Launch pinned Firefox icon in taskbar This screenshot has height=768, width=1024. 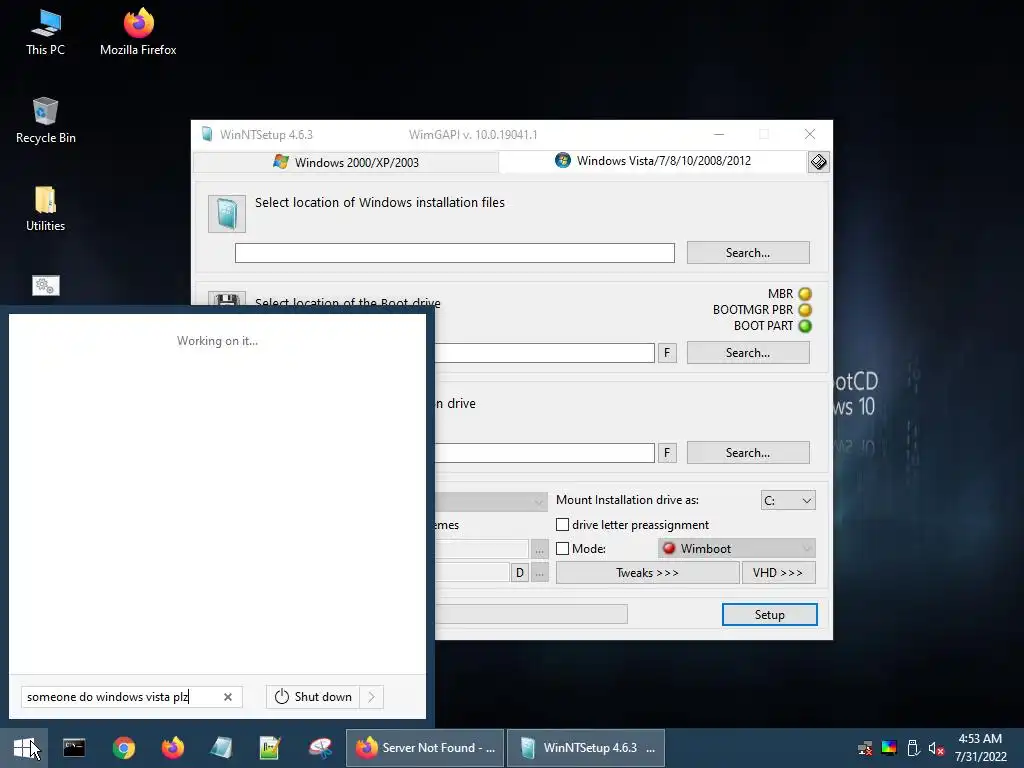point(172,748)
